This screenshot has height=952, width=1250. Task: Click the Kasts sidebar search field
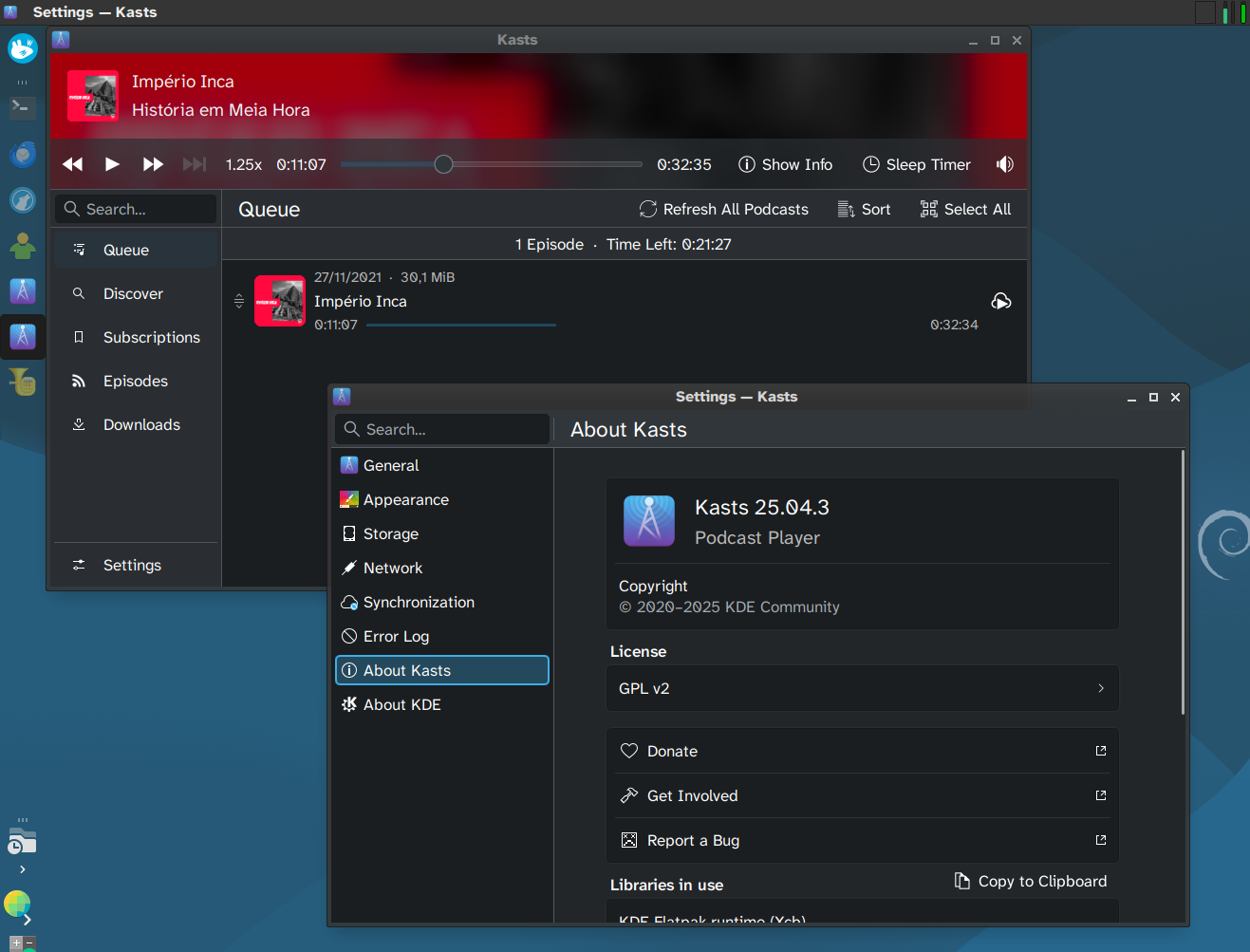click(136, 209)
